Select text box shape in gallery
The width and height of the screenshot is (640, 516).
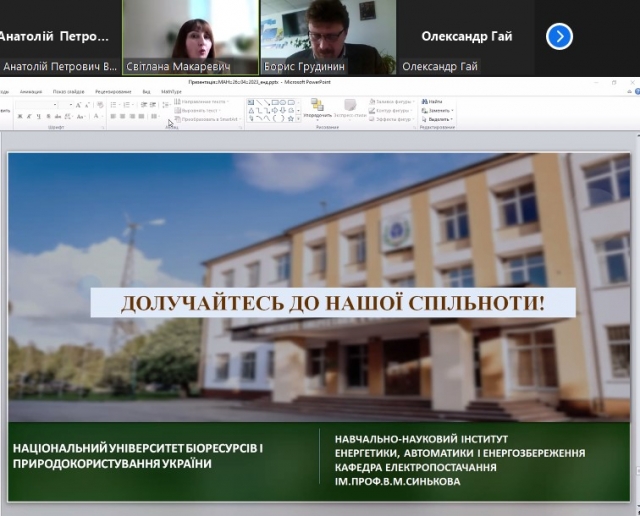[x=251, y=102]
